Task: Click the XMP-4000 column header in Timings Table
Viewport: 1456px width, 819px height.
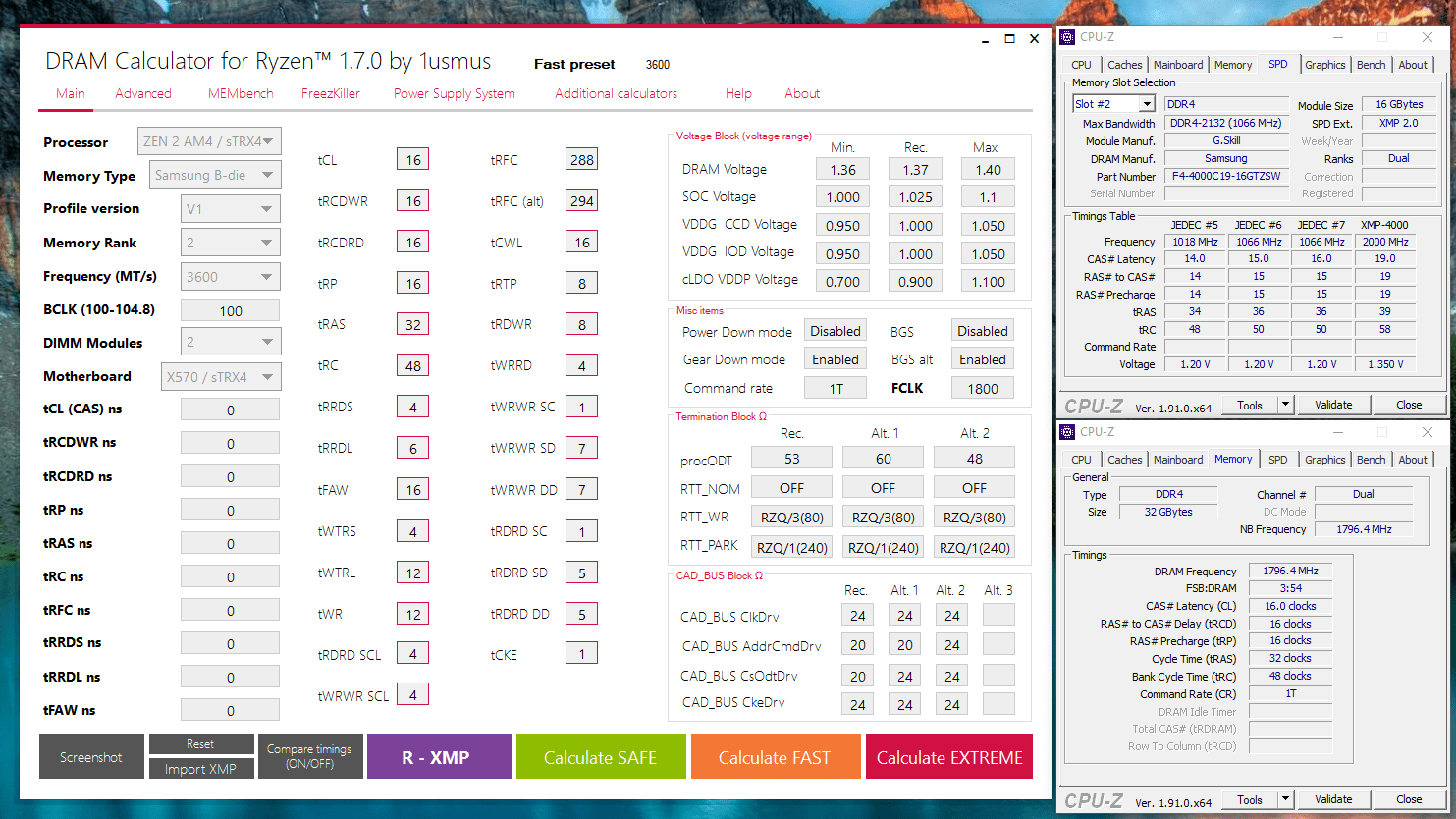Action: tap(1384, 225)
